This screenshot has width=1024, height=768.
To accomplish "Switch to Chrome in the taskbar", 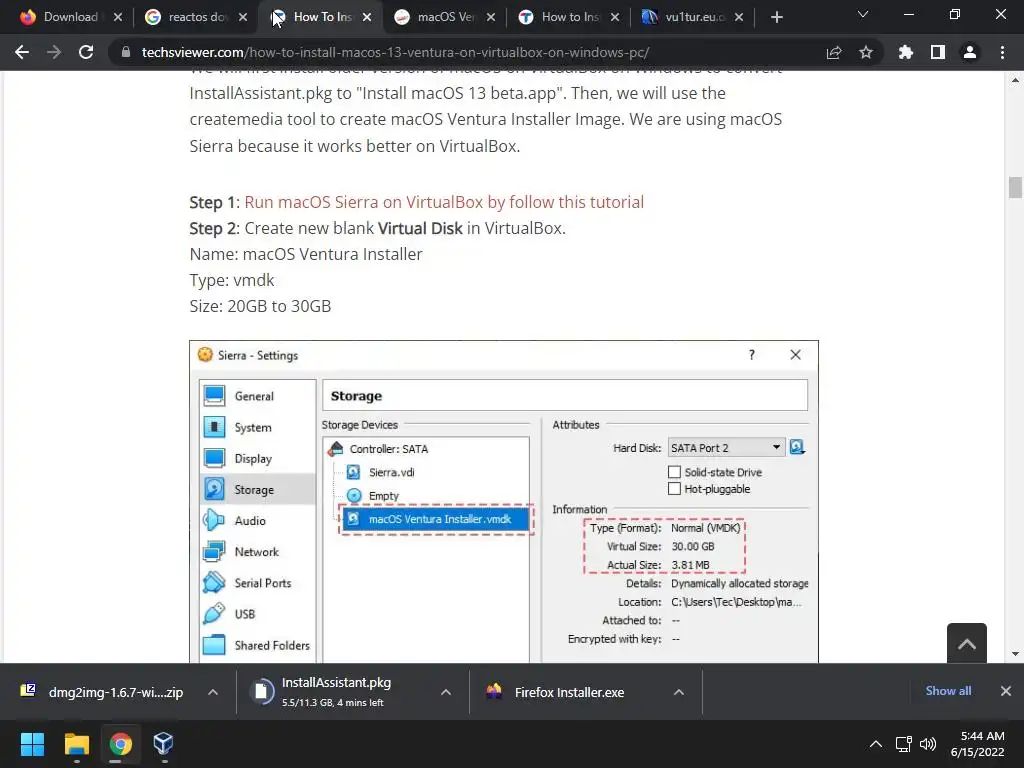I will 120,744.
